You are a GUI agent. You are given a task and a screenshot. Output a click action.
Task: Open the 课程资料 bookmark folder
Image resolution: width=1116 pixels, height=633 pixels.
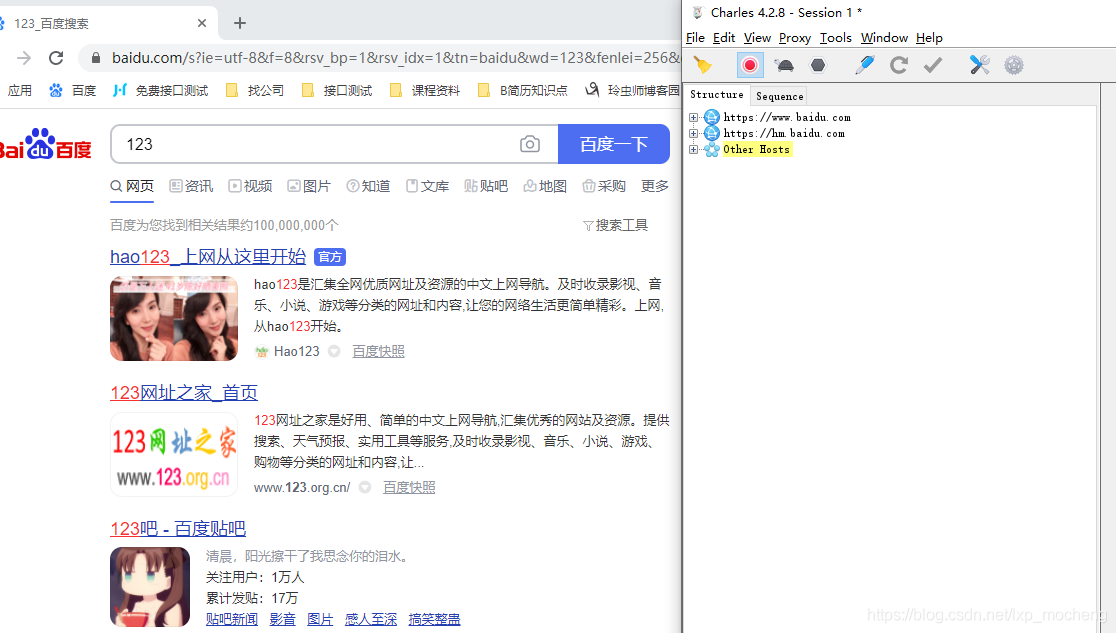click(425, 90)
